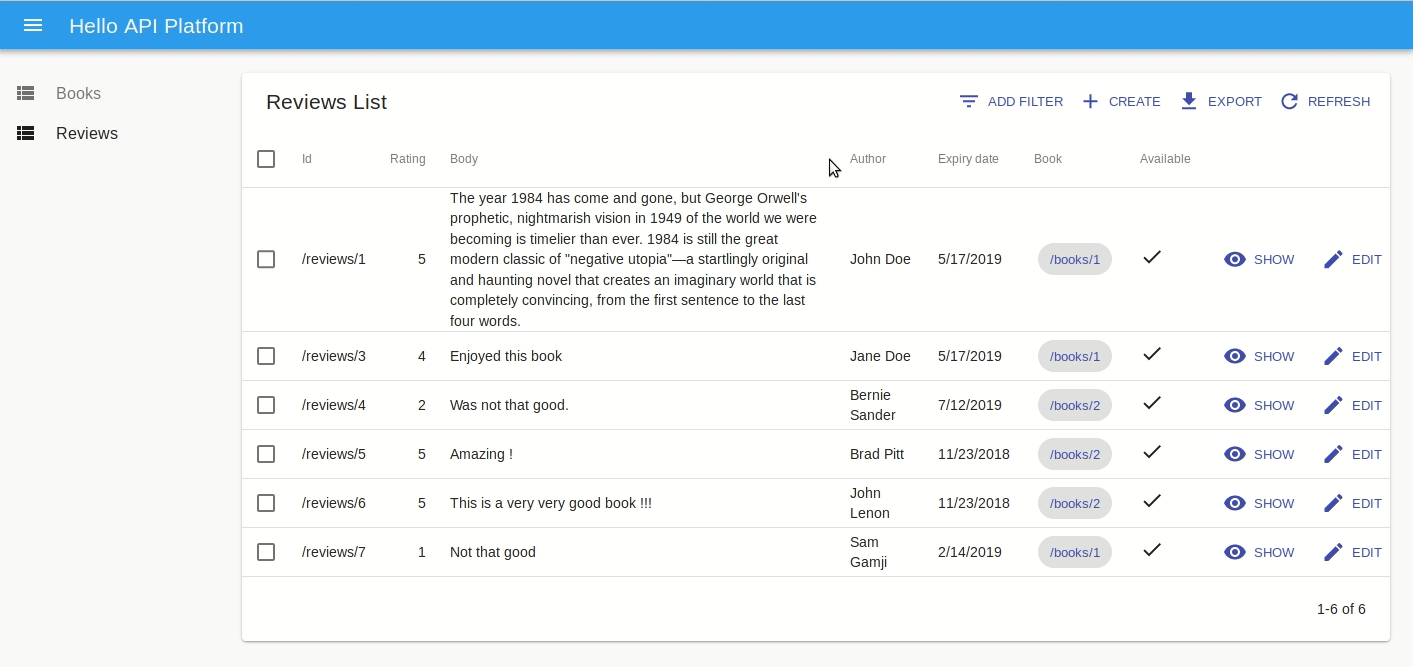The height and width of the screenshot is (667, 1413).
Task: Select the checkbox for /reviews/1
Action: [266, 259]
